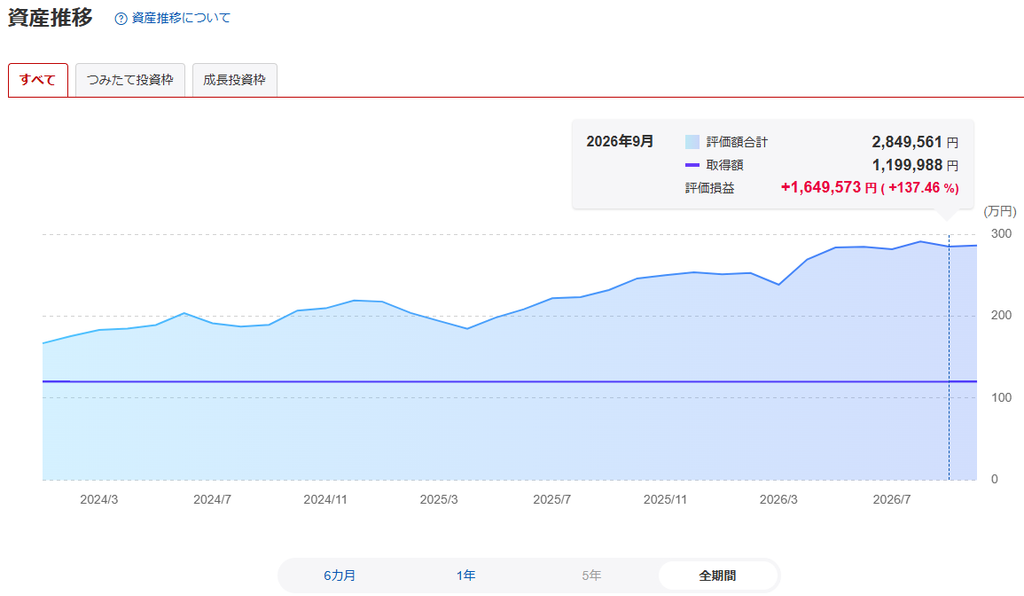Select the 1年 period button
1024x596 pixels.
466,576
